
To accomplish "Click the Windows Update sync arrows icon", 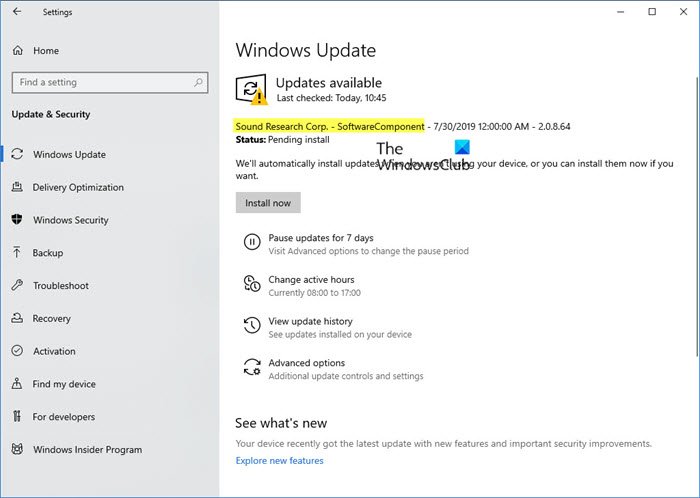I will [17, 154].
